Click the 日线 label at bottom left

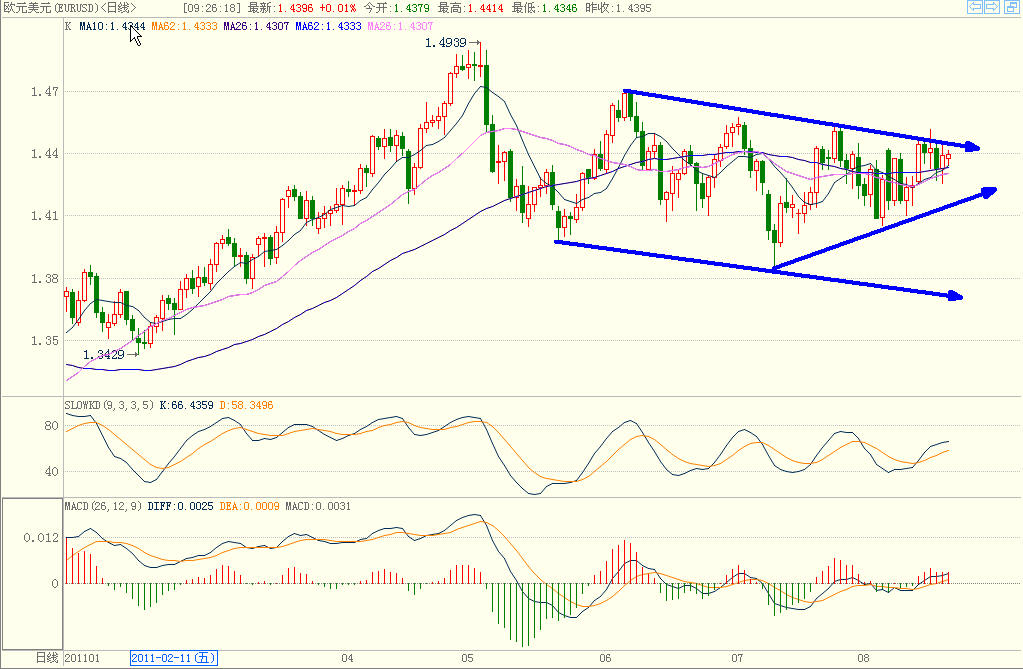tap(46, 658)
